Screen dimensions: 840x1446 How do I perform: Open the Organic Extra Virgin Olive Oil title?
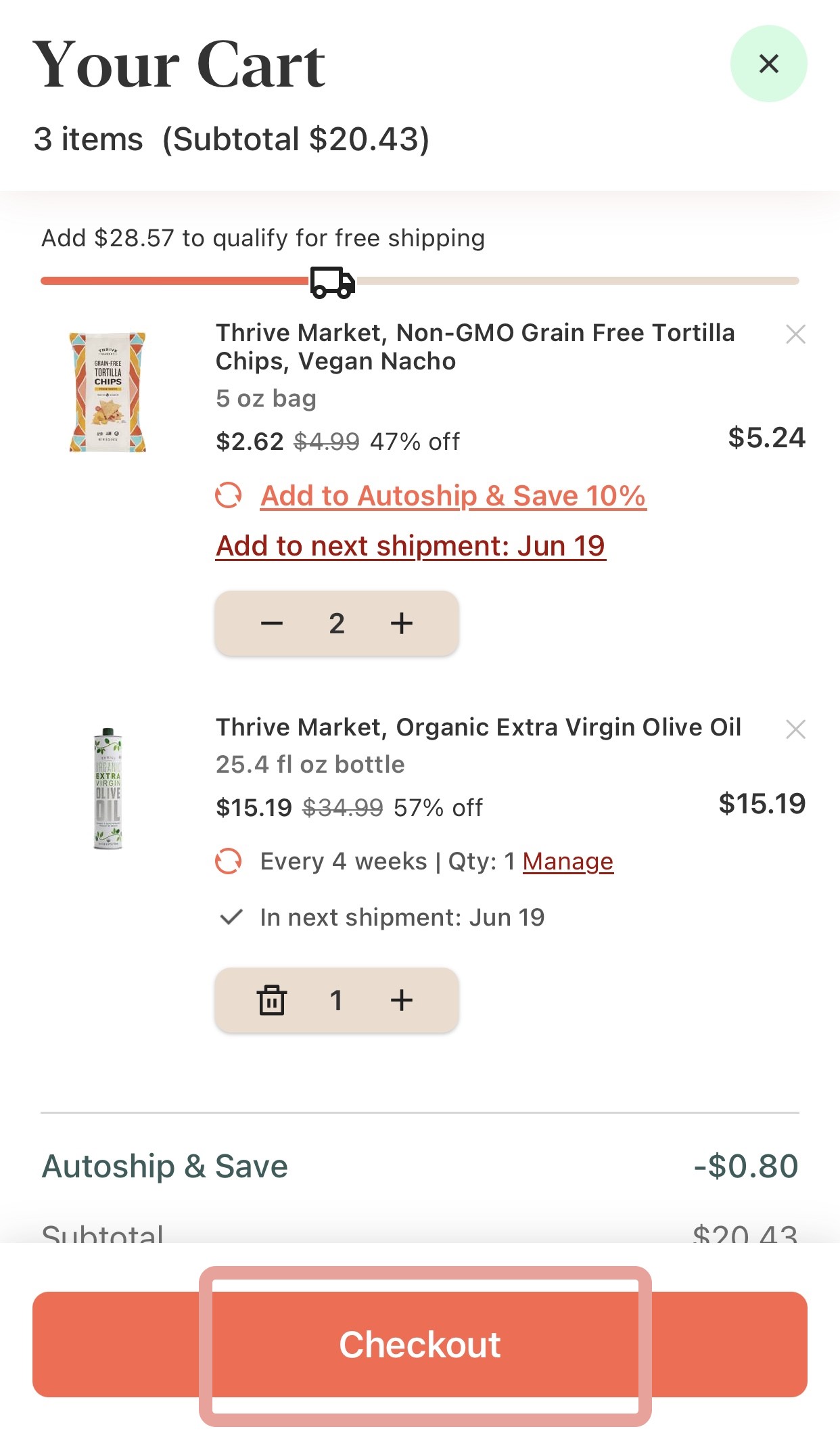click(x=478, y=727)
